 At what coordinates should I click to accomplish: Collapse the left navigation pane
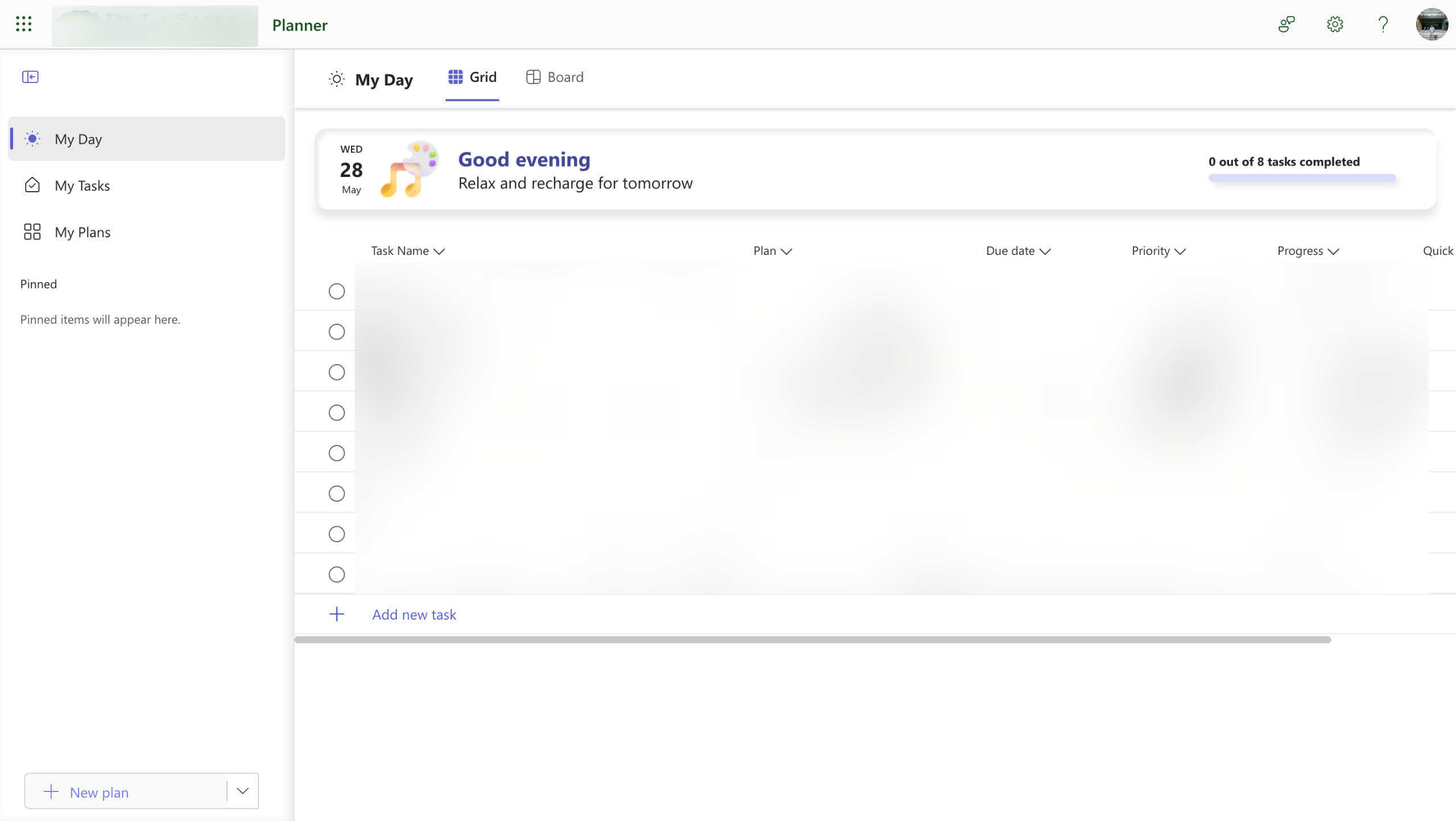(30, 77)
